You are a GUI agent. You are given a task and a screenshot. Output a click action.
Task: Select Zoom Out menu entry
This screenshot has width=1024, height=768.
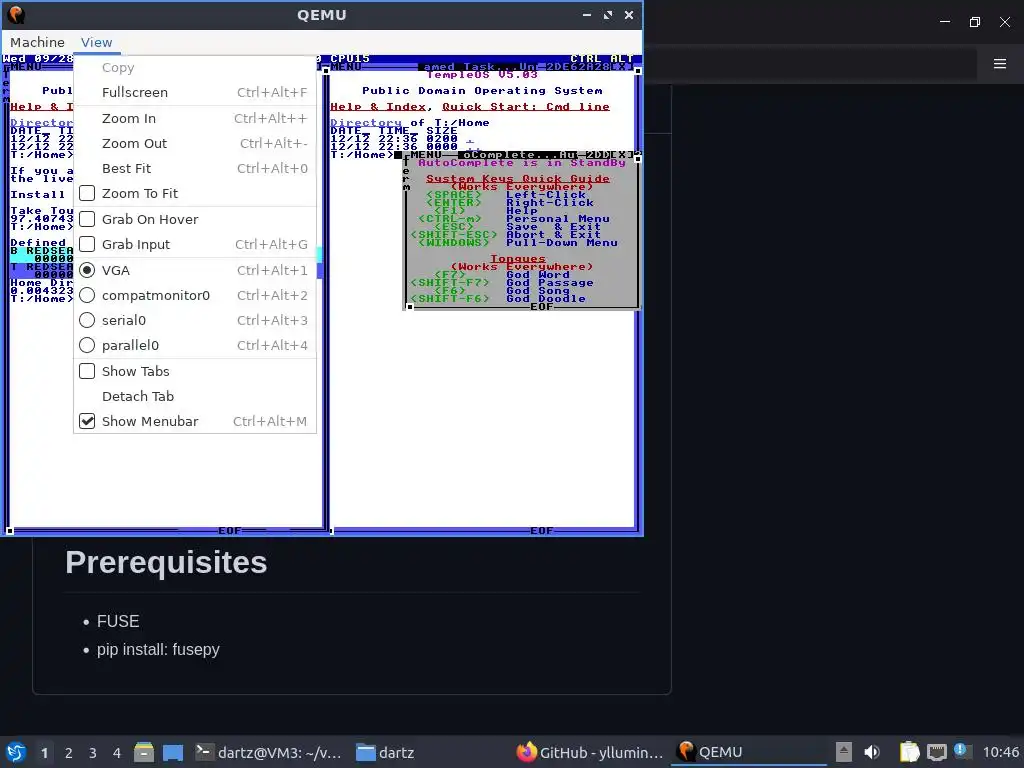pos(195,143)
